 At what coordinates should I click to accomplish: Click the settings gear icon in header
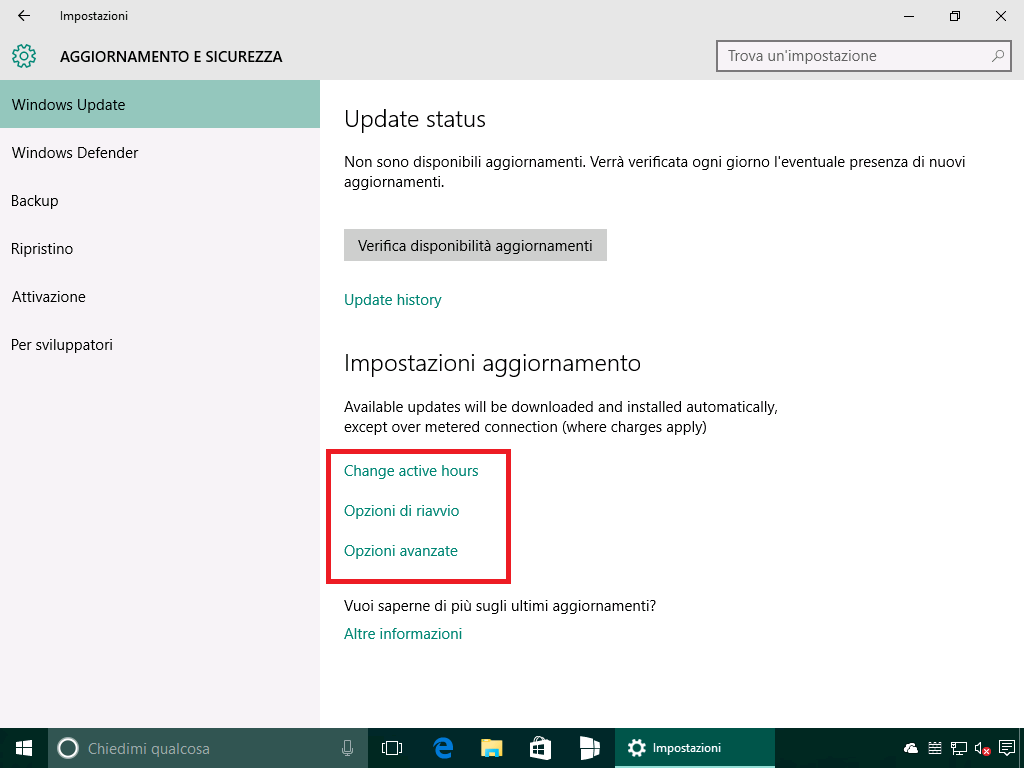[24, 56]
